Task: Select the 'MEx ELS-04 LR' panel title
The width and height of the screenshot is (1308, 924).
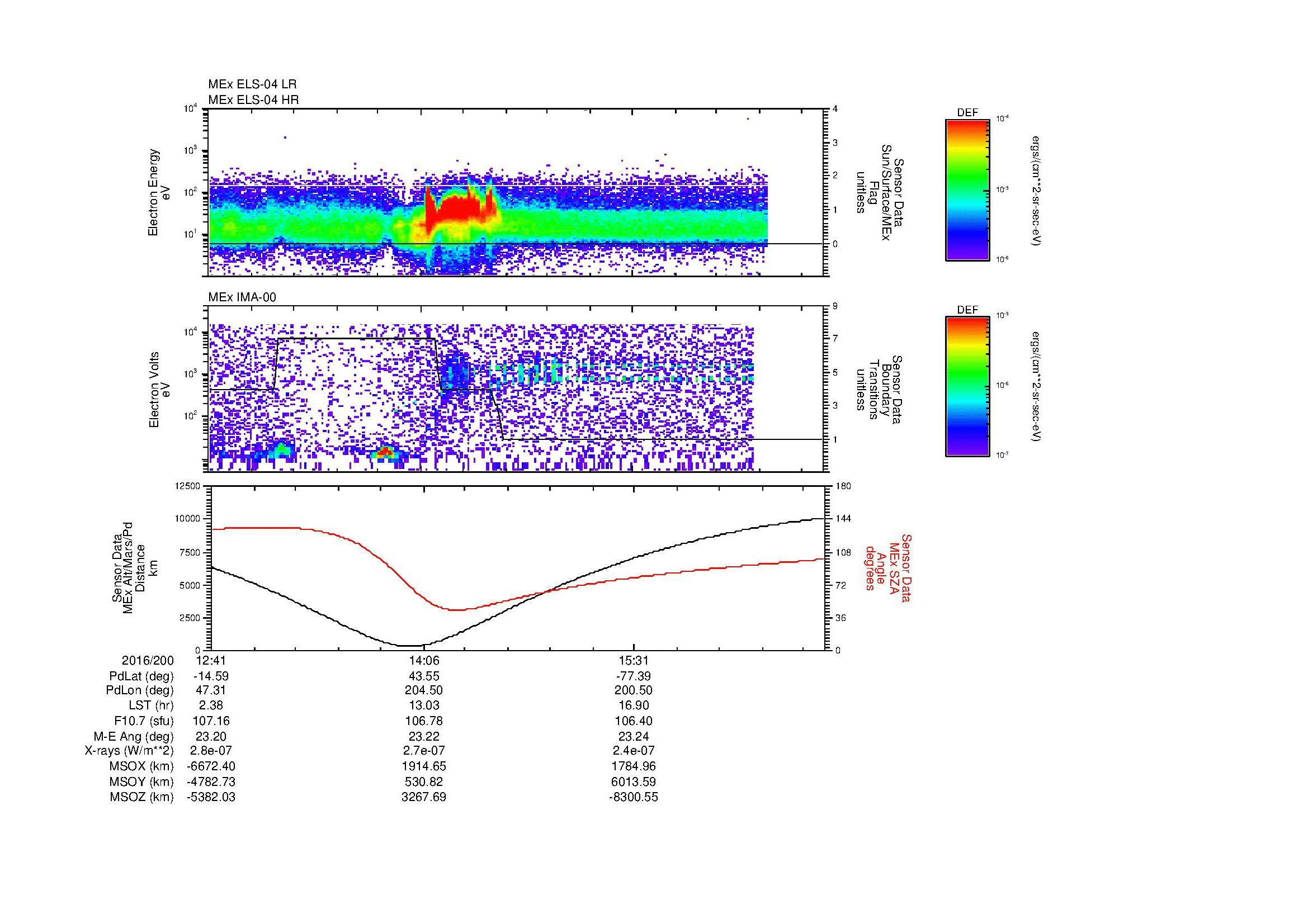Action: point(252,84)
